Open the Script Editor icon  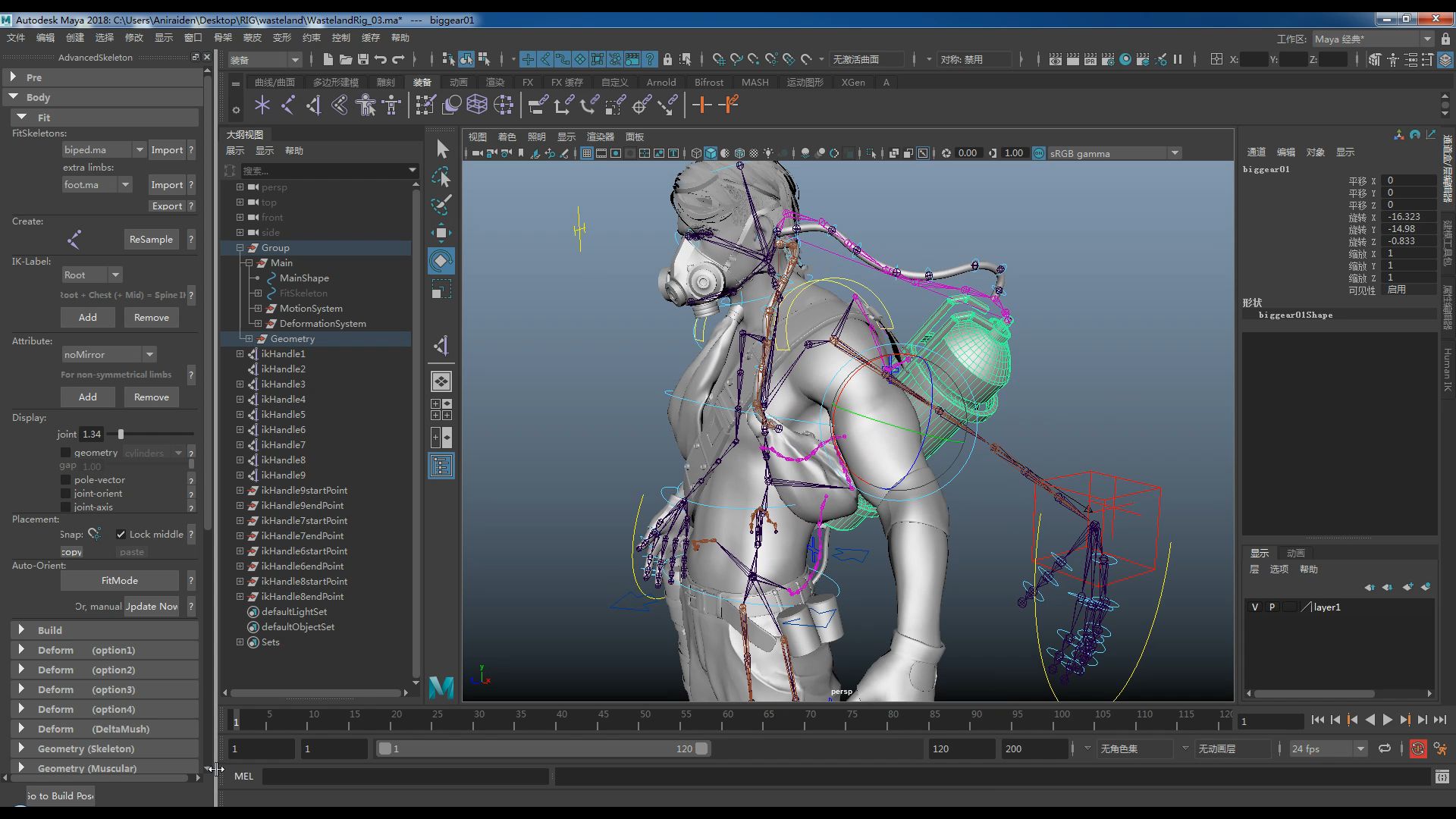[x=1442, y=777]
